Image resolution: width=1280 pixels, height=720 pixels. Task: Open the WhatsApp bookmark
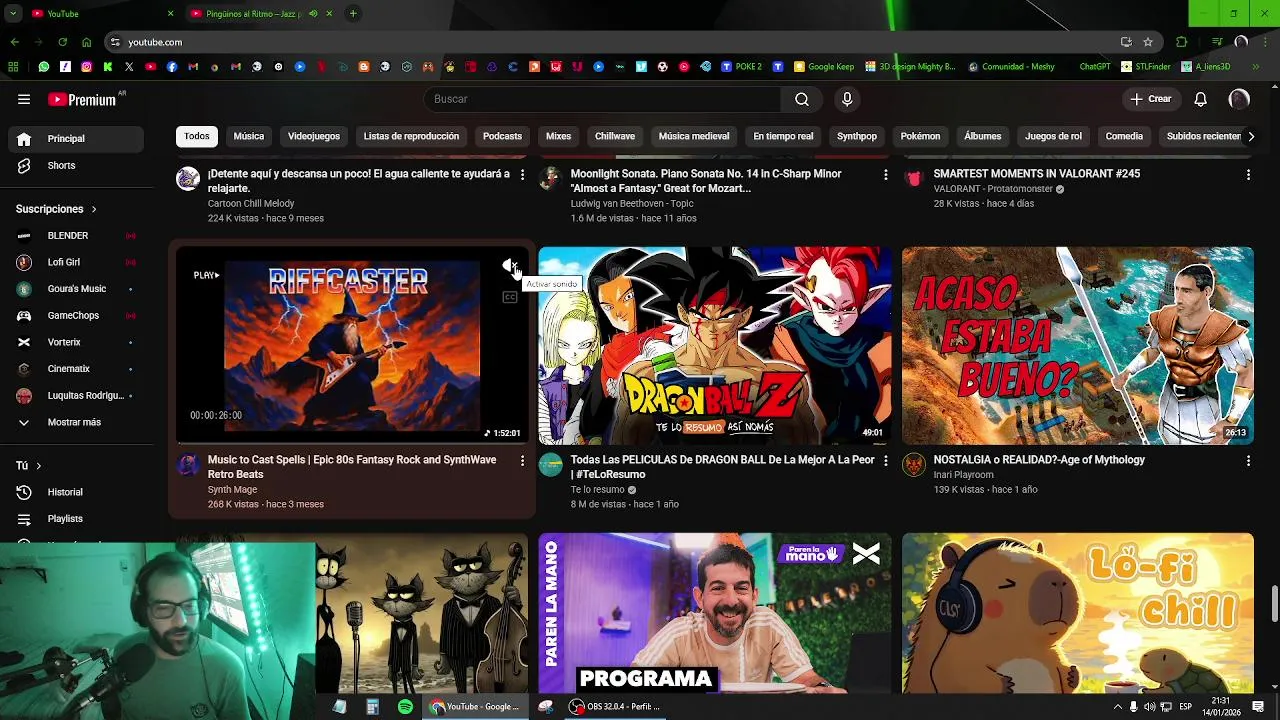tap(44, 67)
